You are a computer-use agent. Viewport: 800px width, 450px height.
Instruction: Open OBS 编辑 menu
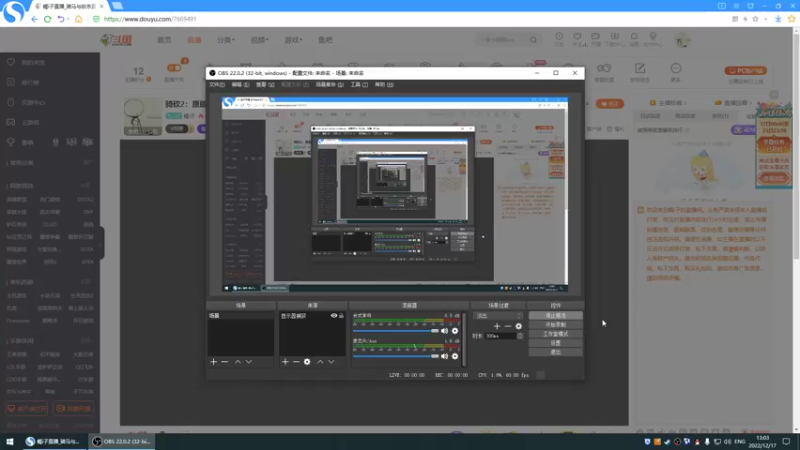coord(240,85)
